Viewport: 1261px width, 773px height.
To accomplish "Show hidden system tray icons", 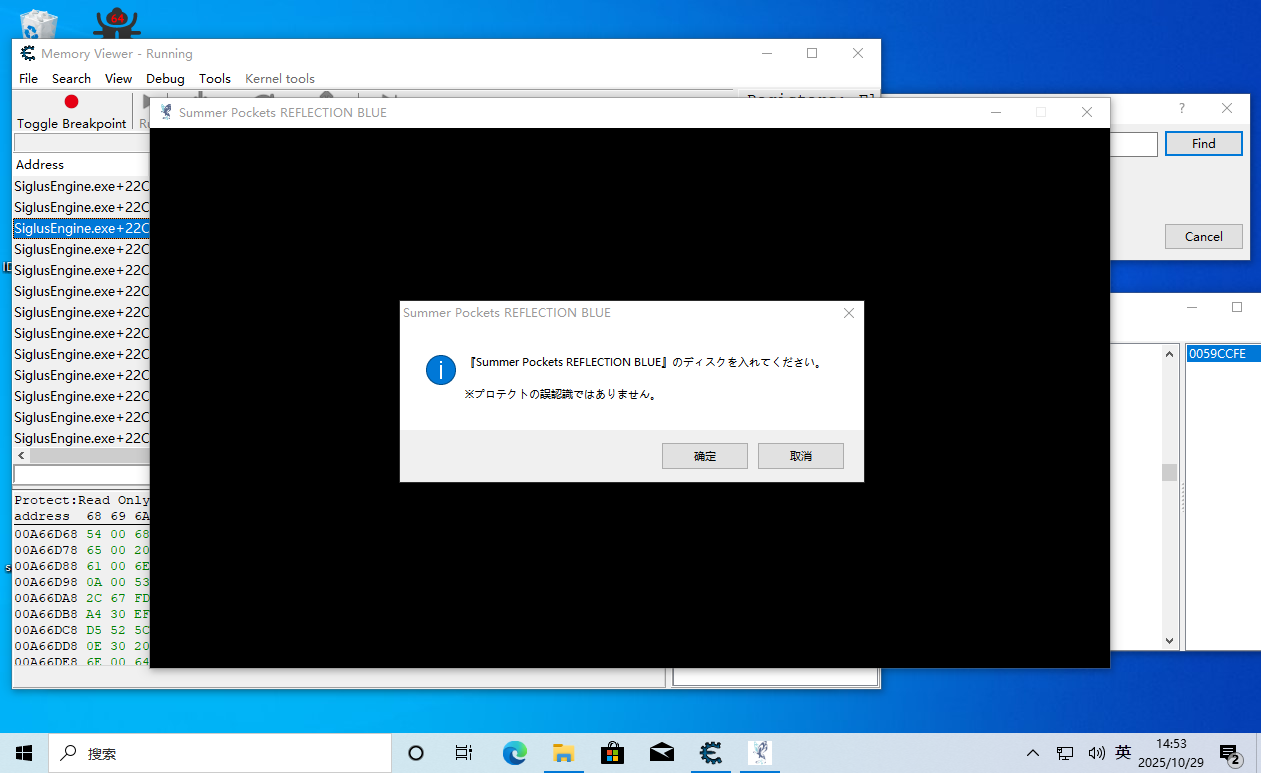I will 1033,753.
